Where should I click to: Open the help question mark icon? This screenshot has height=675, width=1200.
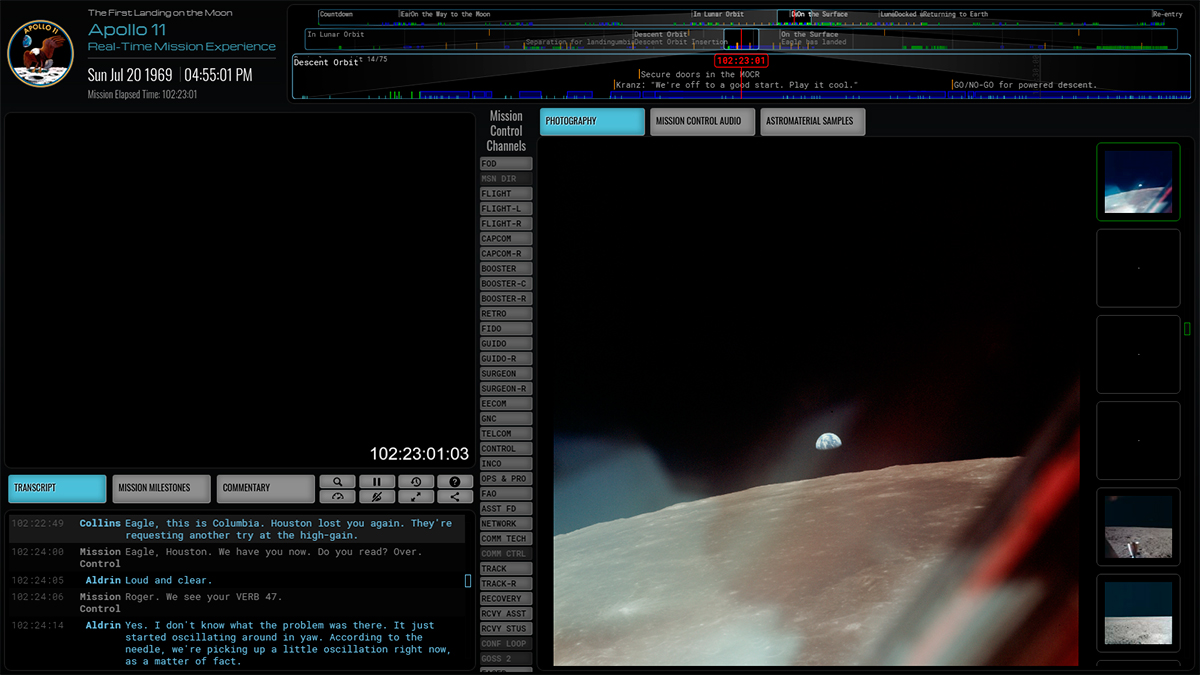[x=455, y=482]
